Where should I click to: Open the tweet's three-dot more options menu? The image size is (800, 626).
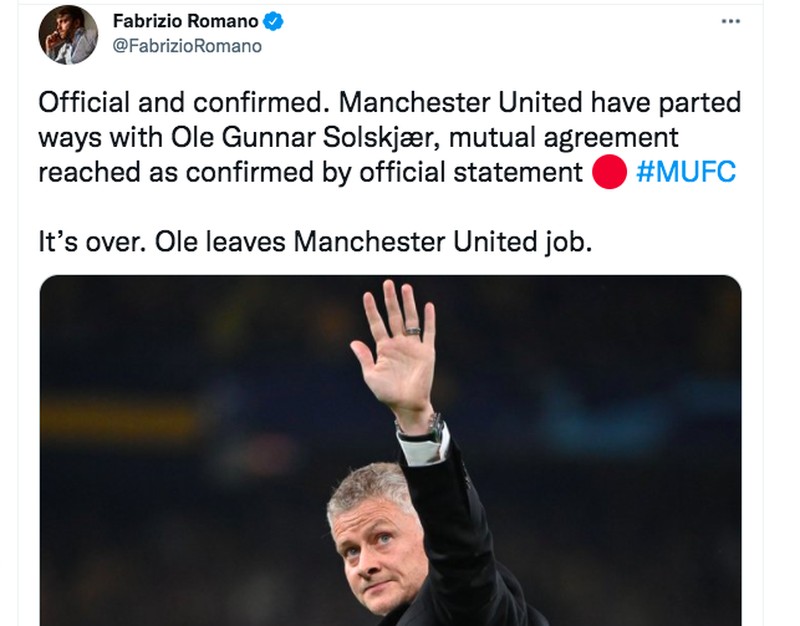click(730, 21)
